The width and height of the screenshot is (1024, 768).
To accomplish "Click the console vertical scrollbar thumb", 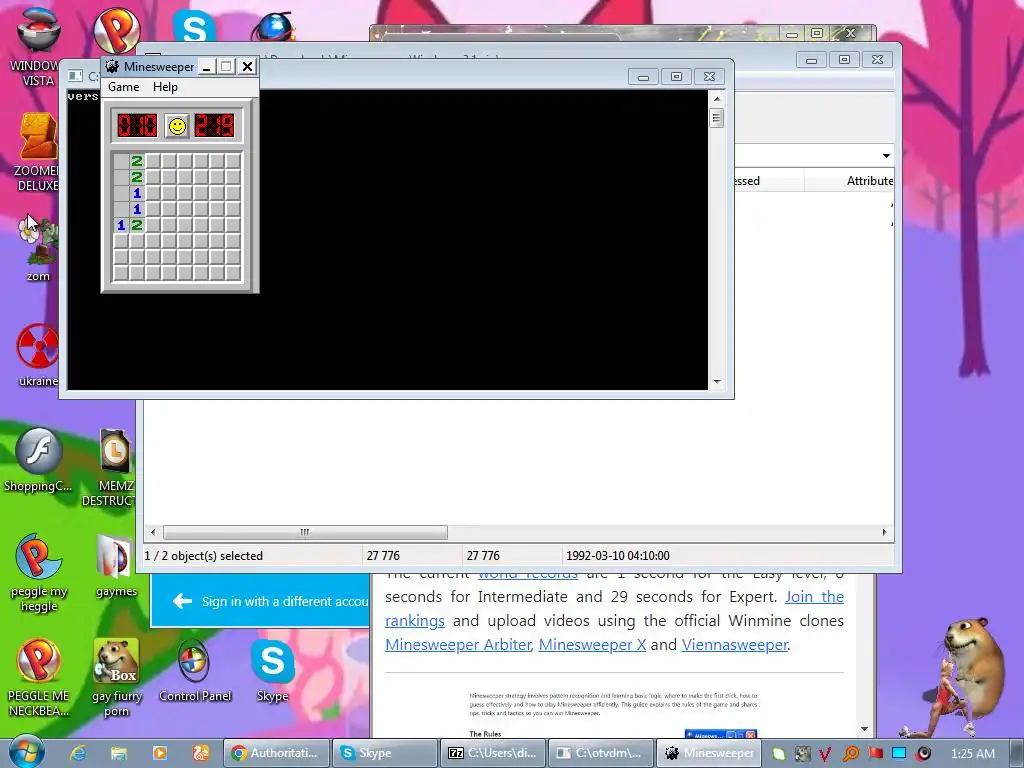I will coord(716,118).
